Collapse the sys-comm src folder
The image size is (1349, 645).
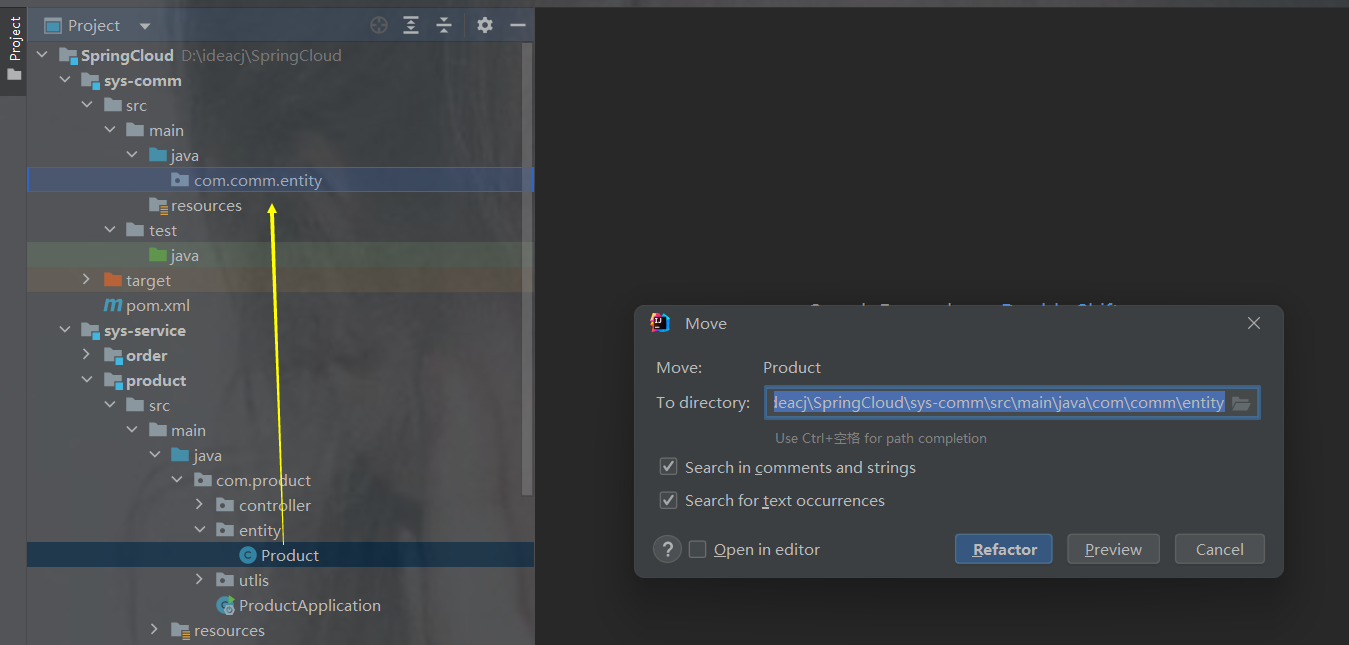point(88,106)
